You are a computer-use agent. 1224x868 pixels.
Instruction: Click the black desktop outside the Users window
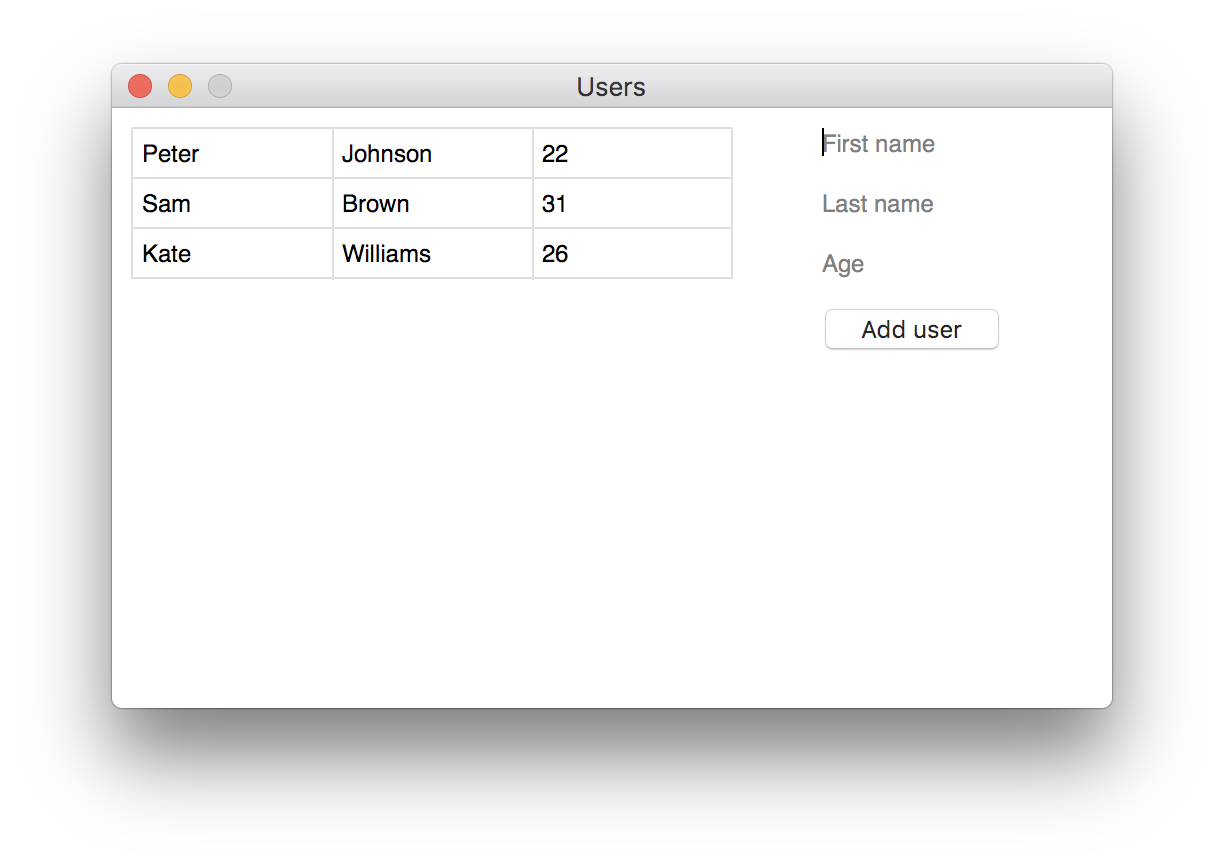(600, 790)
